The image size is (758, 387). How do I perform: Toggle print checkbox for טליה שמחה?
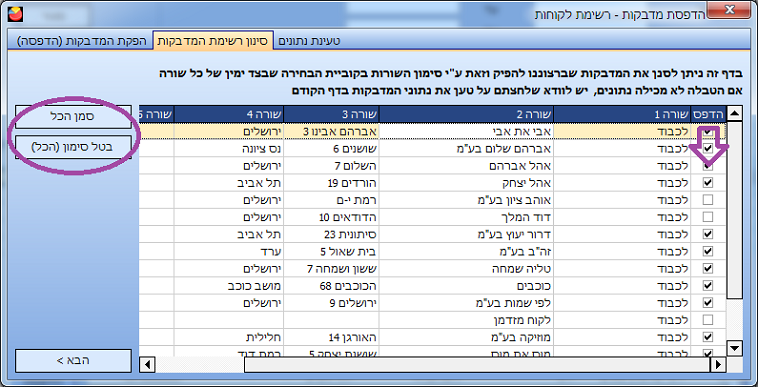tap(708, 269)
